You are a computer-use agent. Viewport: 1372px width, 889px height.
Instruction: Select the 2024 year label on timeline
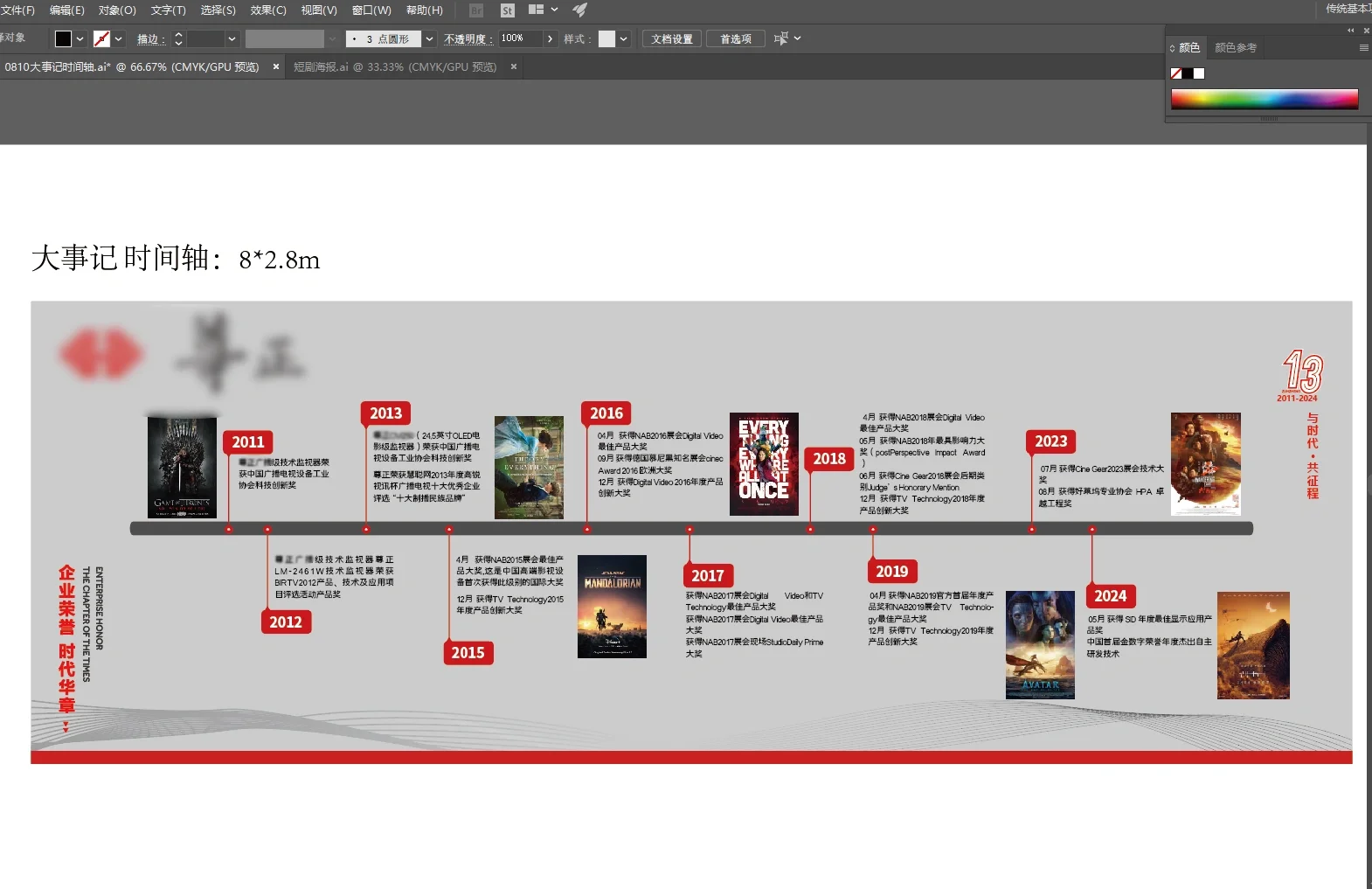1111,596
